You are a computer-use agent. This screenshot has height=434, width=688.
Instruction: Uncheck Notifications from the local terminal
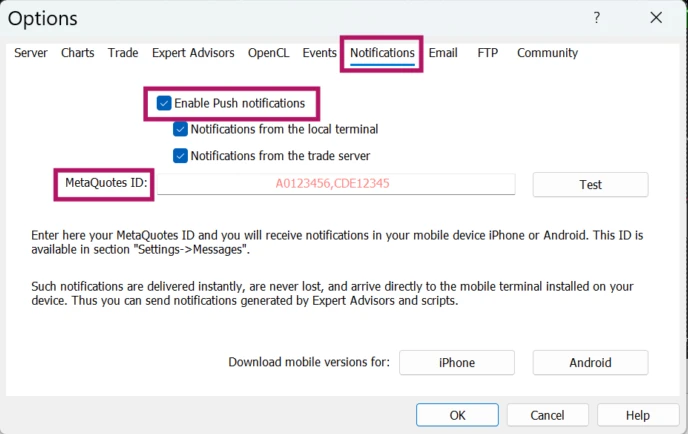coord(180,129)
